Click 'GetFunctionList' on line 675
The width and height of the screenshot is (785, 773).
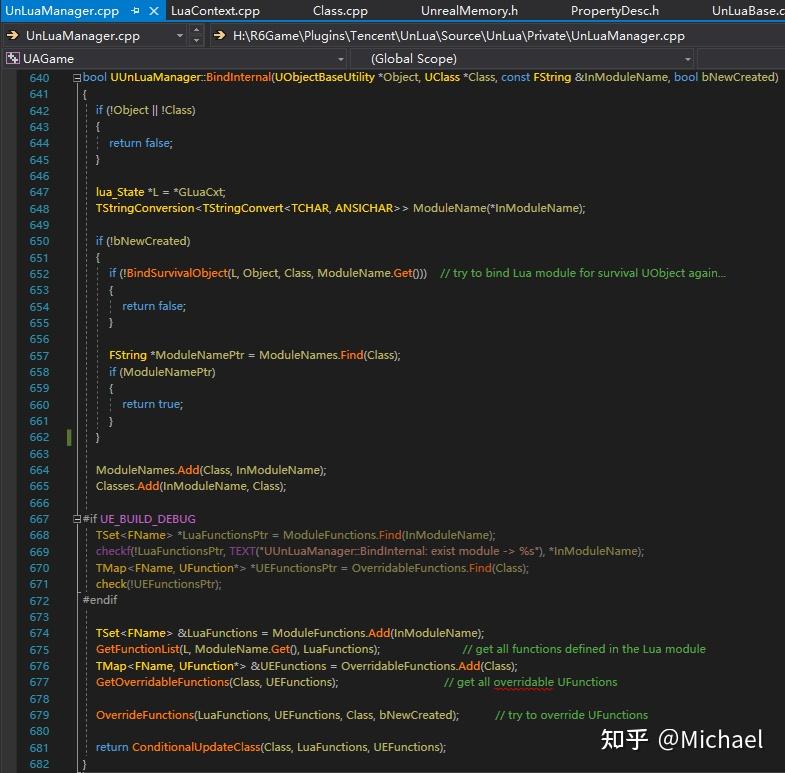click(138, 649)
